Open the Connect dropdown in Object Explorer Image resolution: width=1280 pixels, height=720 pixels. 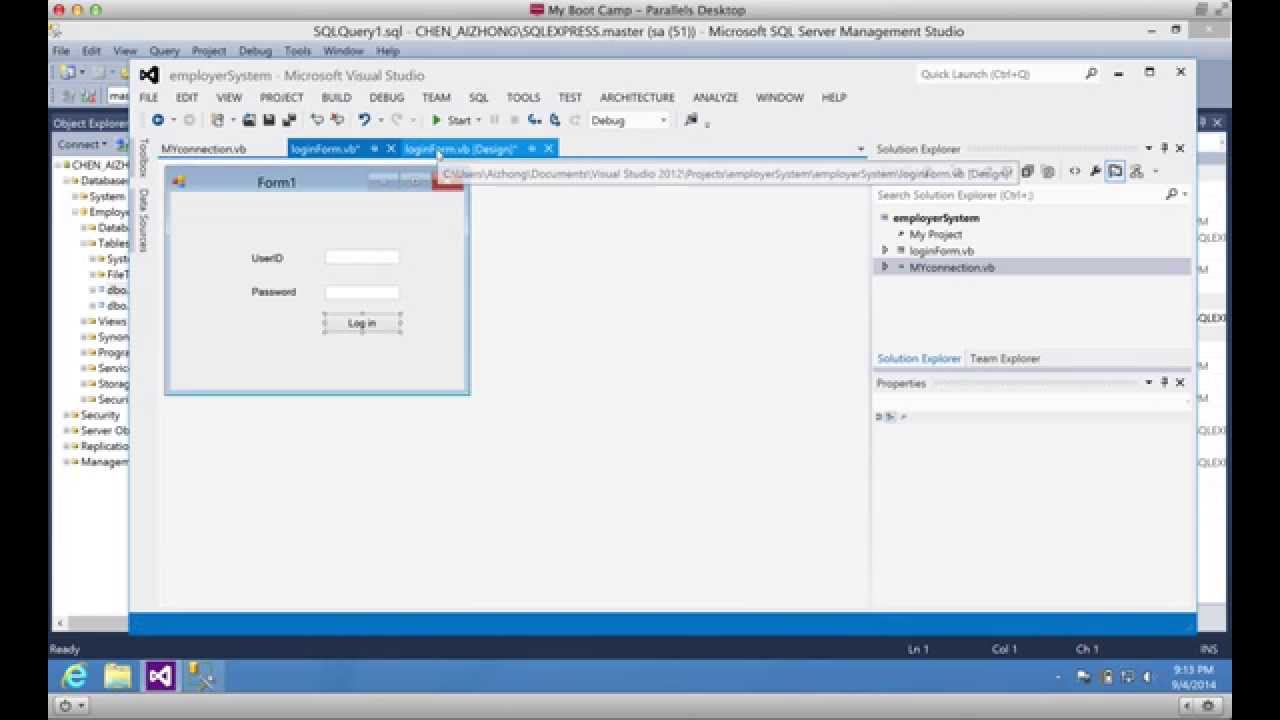tap(82, 144)
